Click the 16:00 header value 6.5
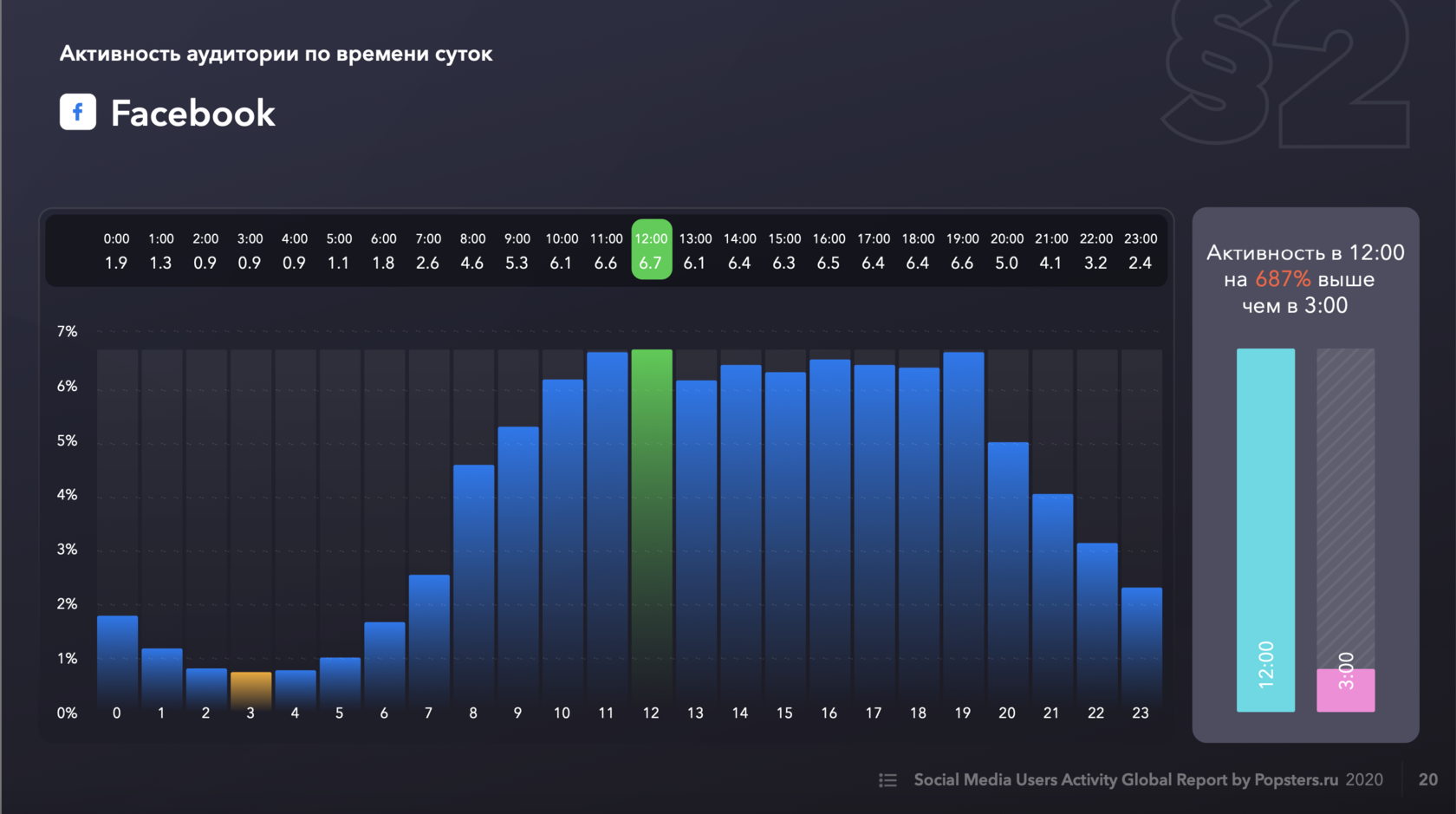 click(829, 263)
